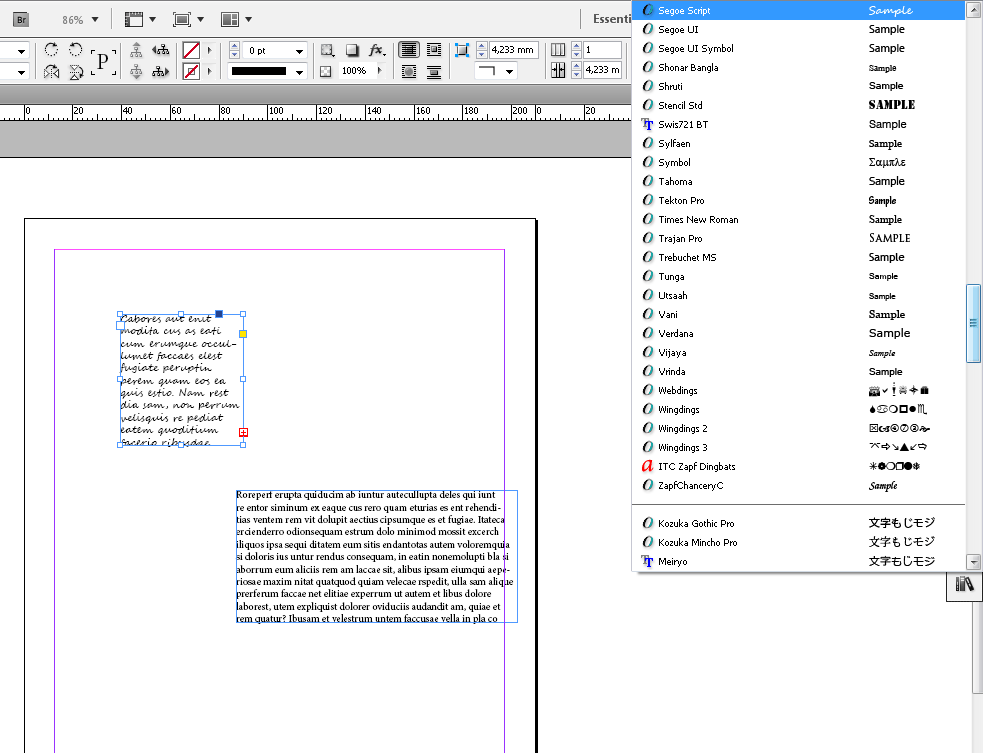Click the Number of Columns icon

pos(558,50)
